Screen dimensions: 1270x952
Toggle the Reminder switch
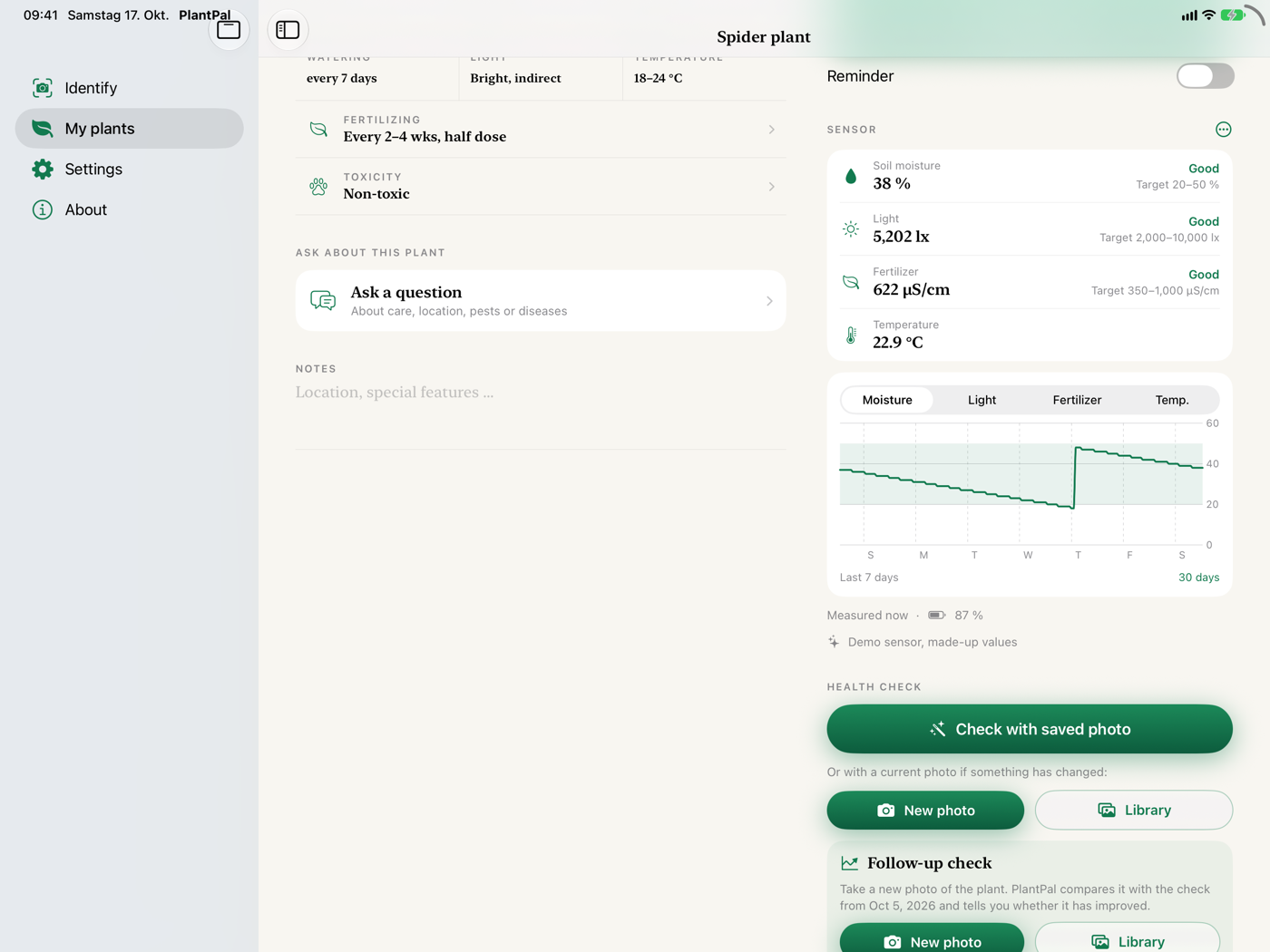tap(1205, 76)
